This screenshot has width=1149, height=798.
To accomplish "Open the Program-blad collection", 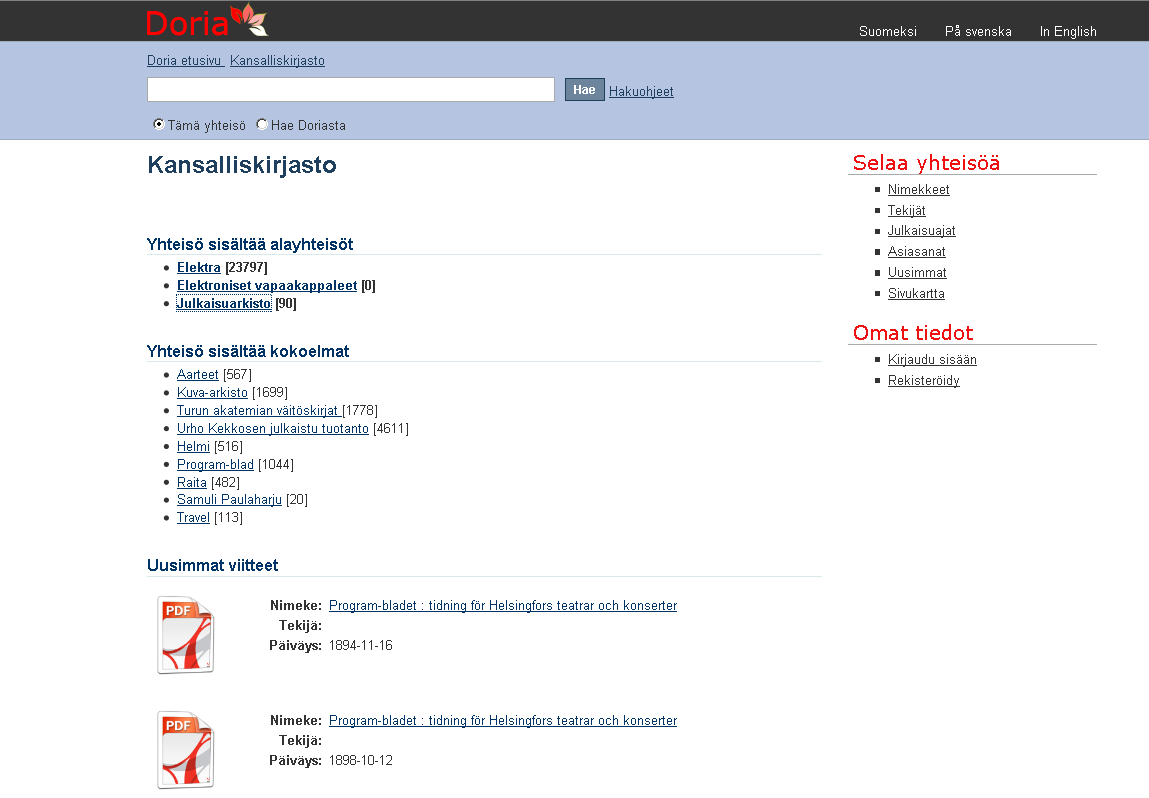I will [x=215, y=465].
